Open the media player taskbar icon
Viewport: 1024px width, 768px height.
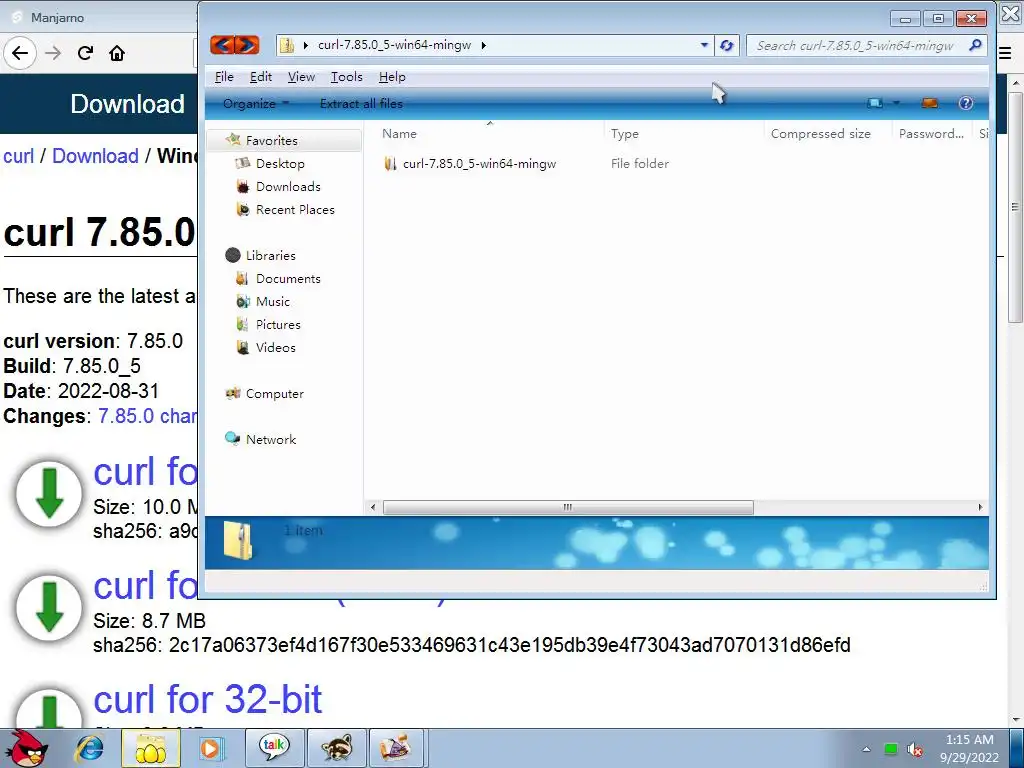210,748
